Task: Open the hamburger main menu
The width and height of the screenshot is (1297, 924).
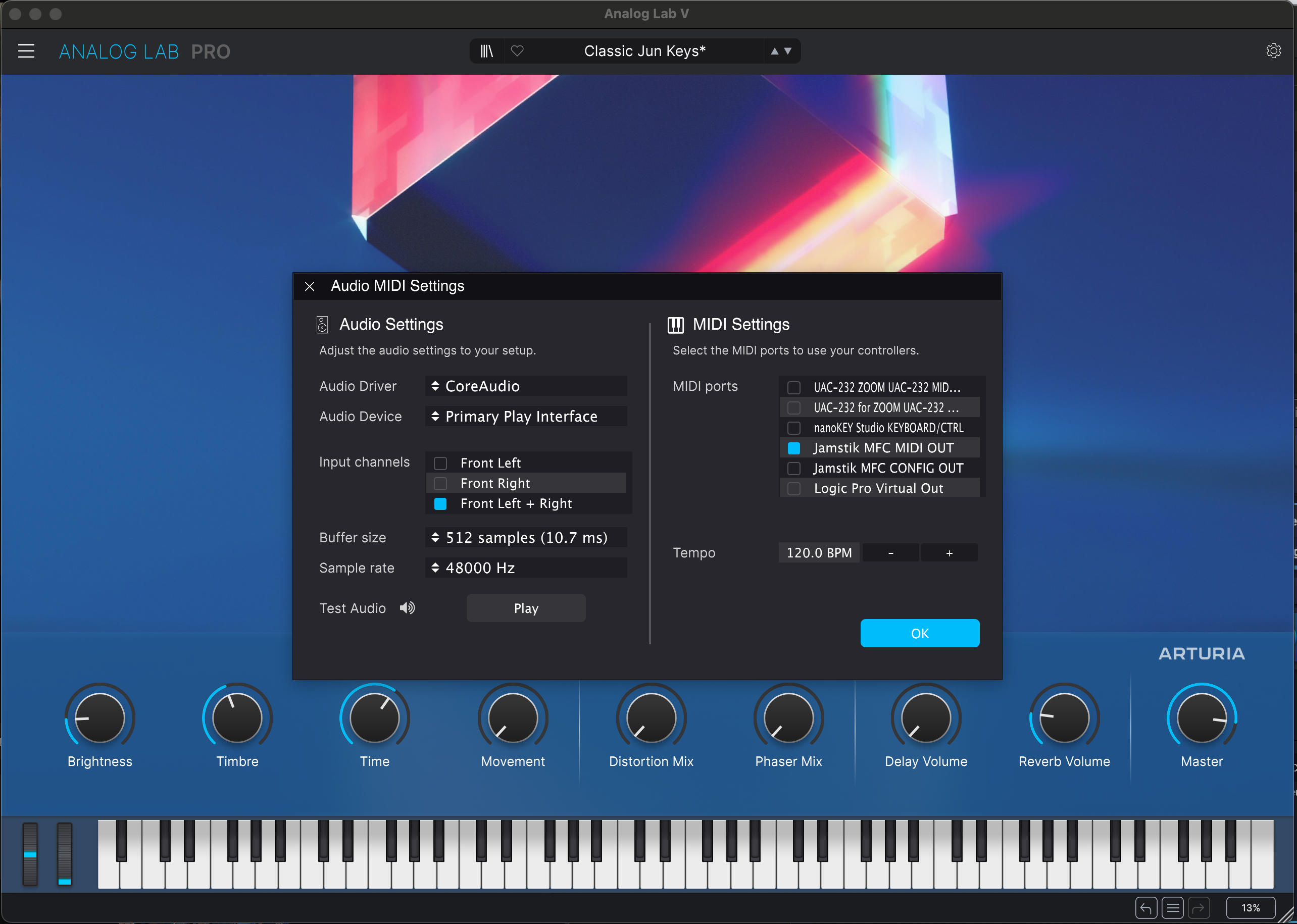Action: click(26, 51)
